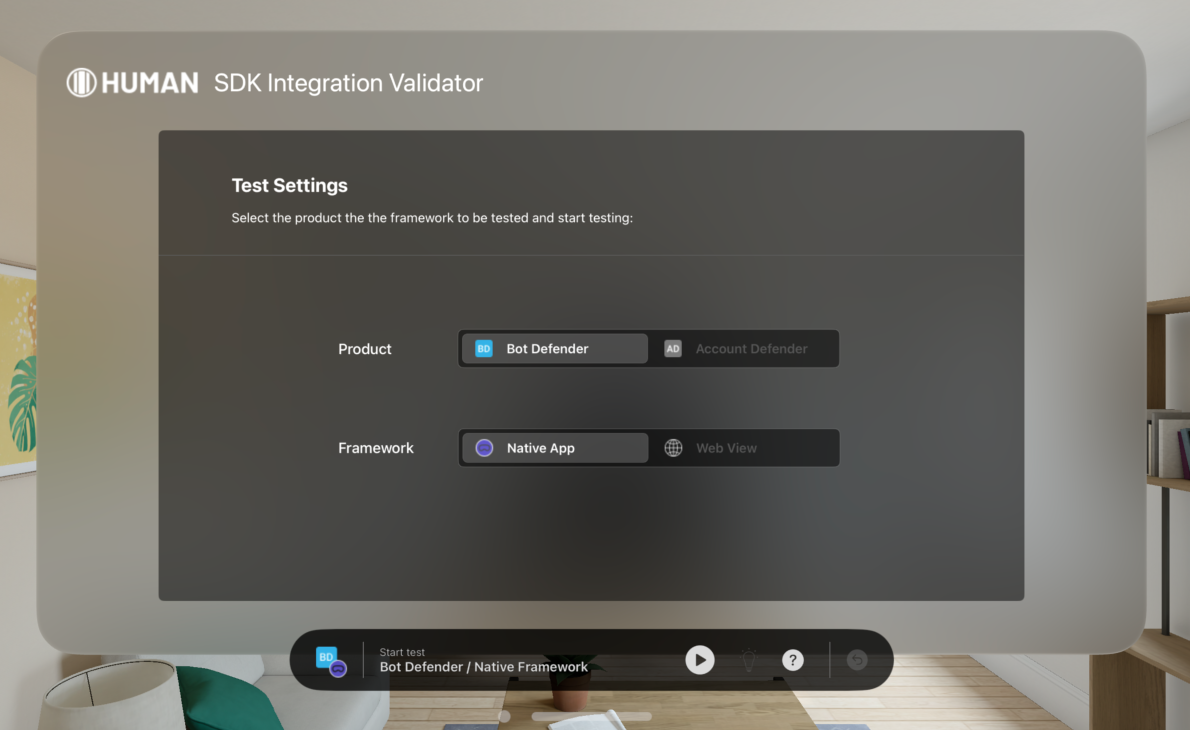Start the test with play button
This screenshot has height=730, width=1190.
point(700,659)
